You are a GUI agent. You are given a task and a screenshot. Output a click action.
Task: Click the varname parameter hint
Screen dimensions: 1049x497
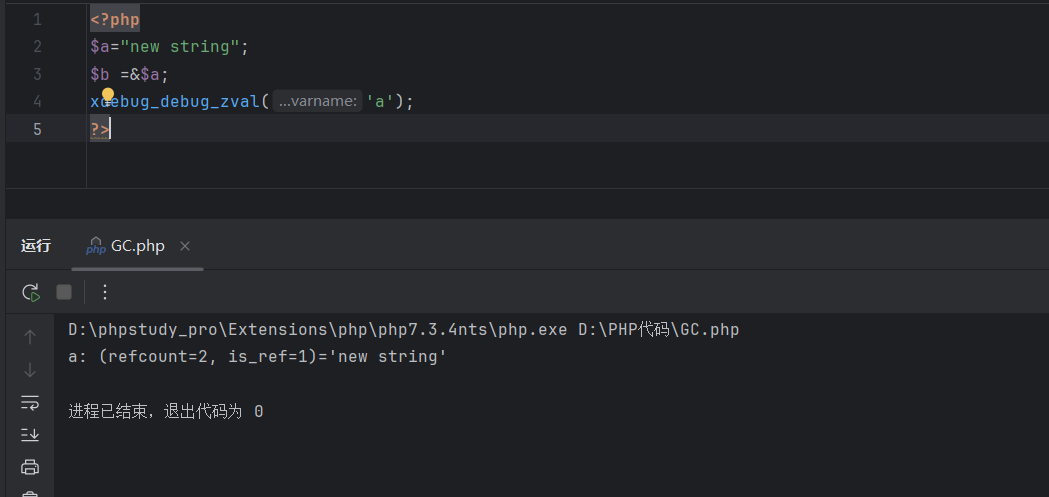point(317,101)
